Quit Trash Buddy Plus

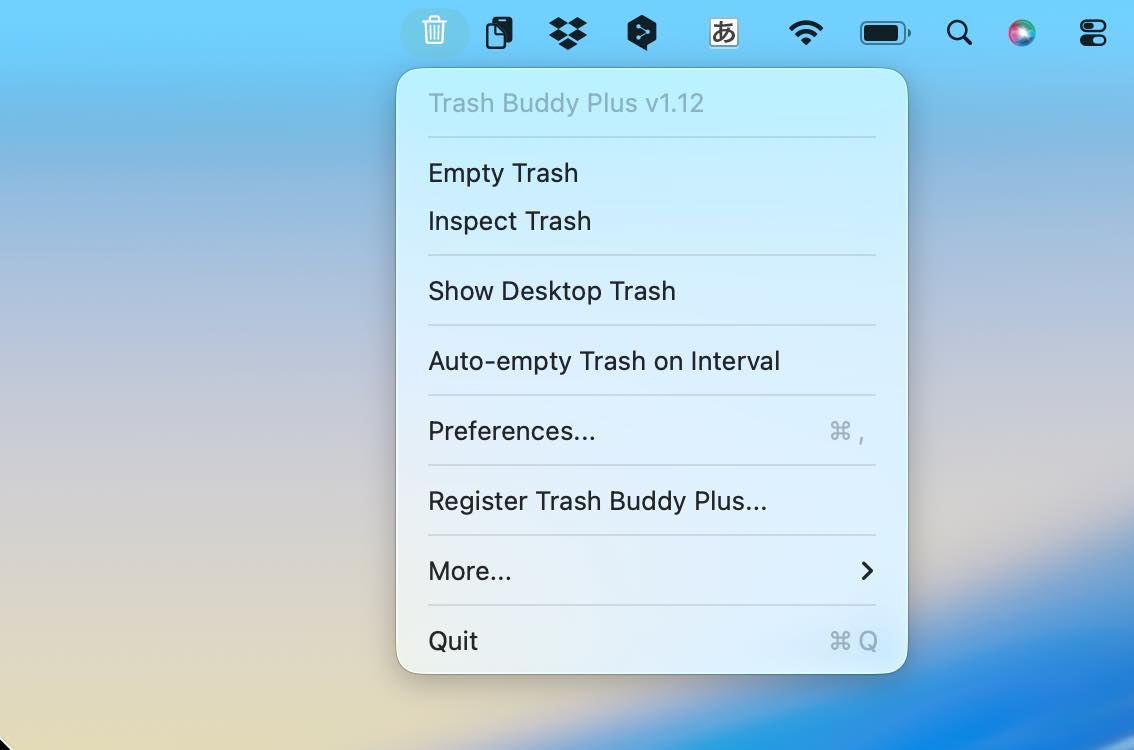(x=652, y=641)
